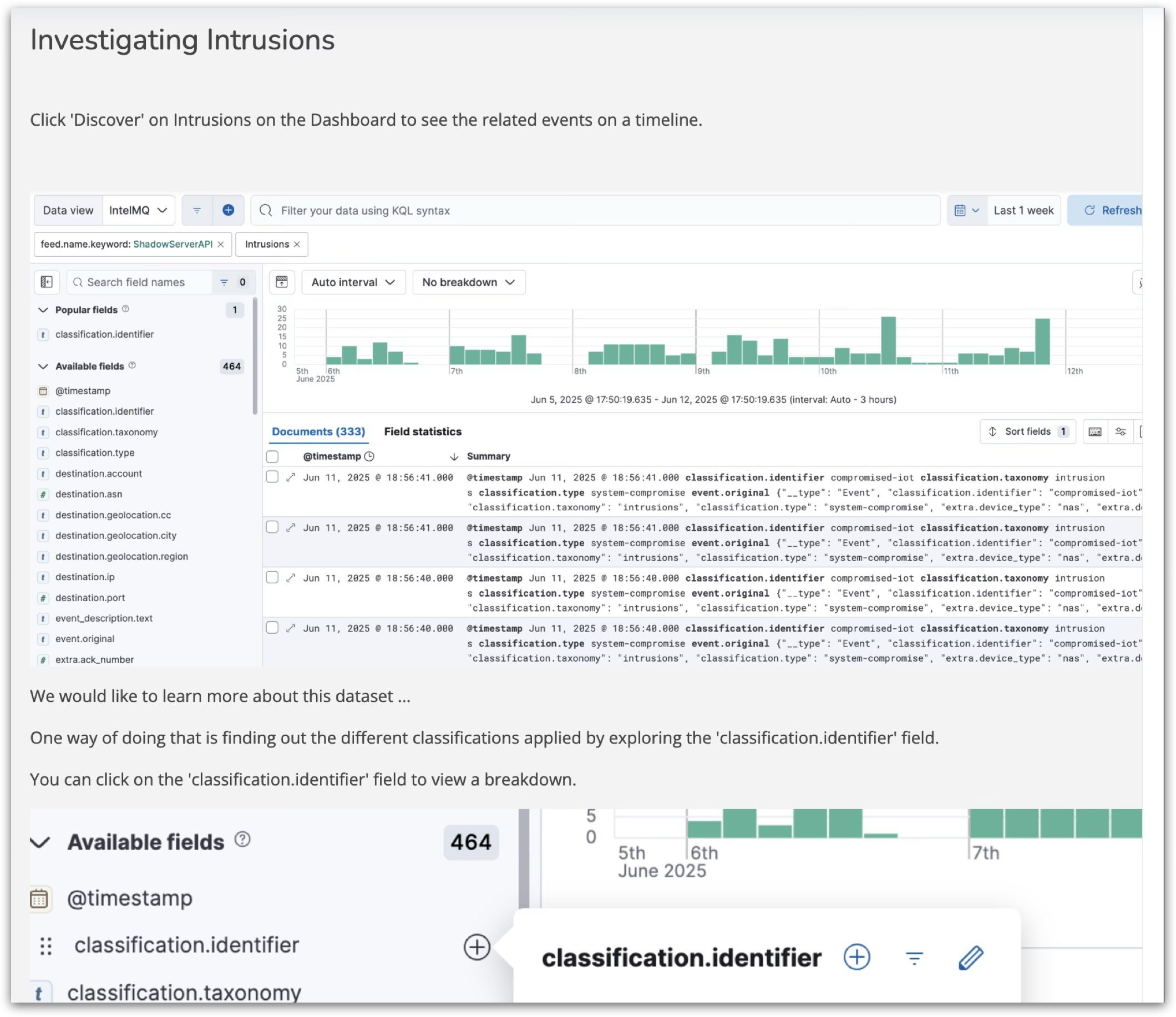Click the search magnifier in the KQL bar
This screenshot has height=1017, width=1176.
266,211
